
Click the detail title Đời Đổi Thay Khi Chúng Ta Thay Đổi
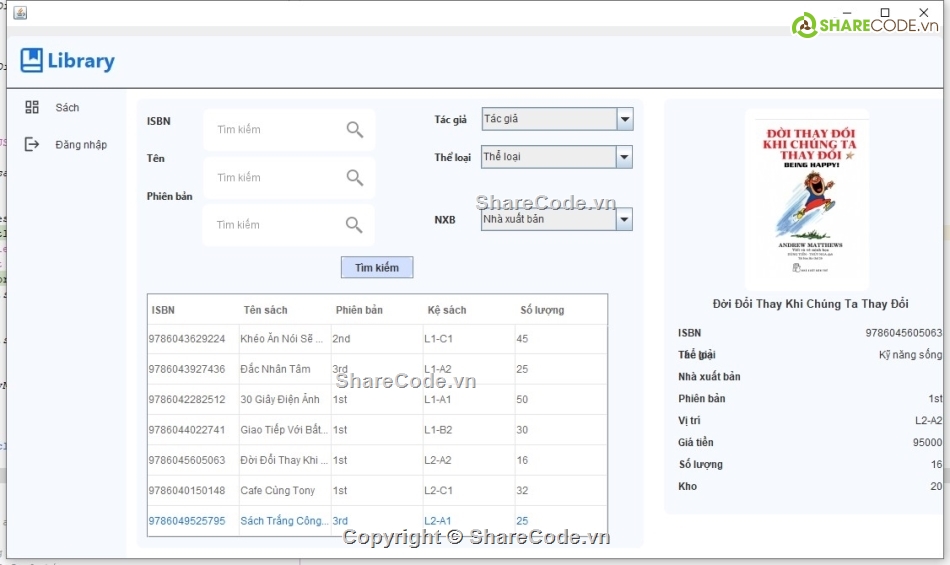coord(811,304)
